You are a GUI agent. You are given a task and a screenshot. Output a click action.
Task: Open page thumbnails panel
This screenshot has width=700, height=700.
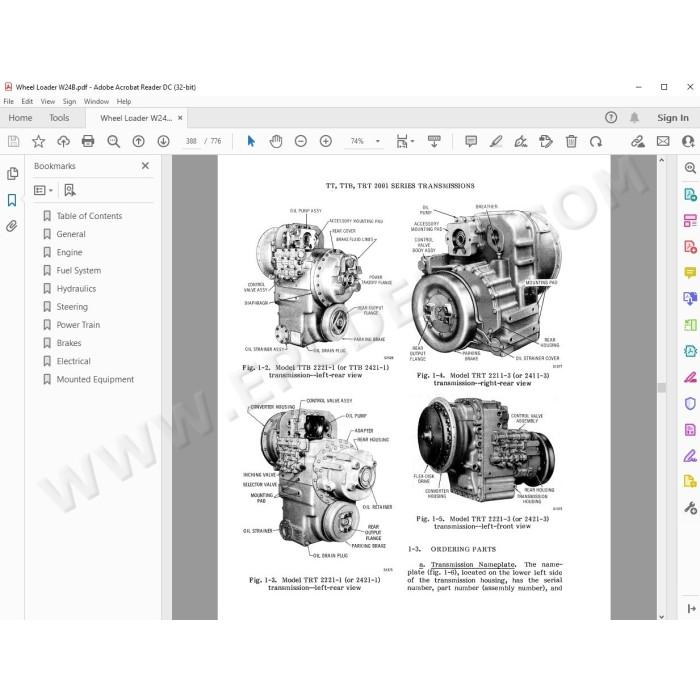pyautogui.click(x=12, y=173)
